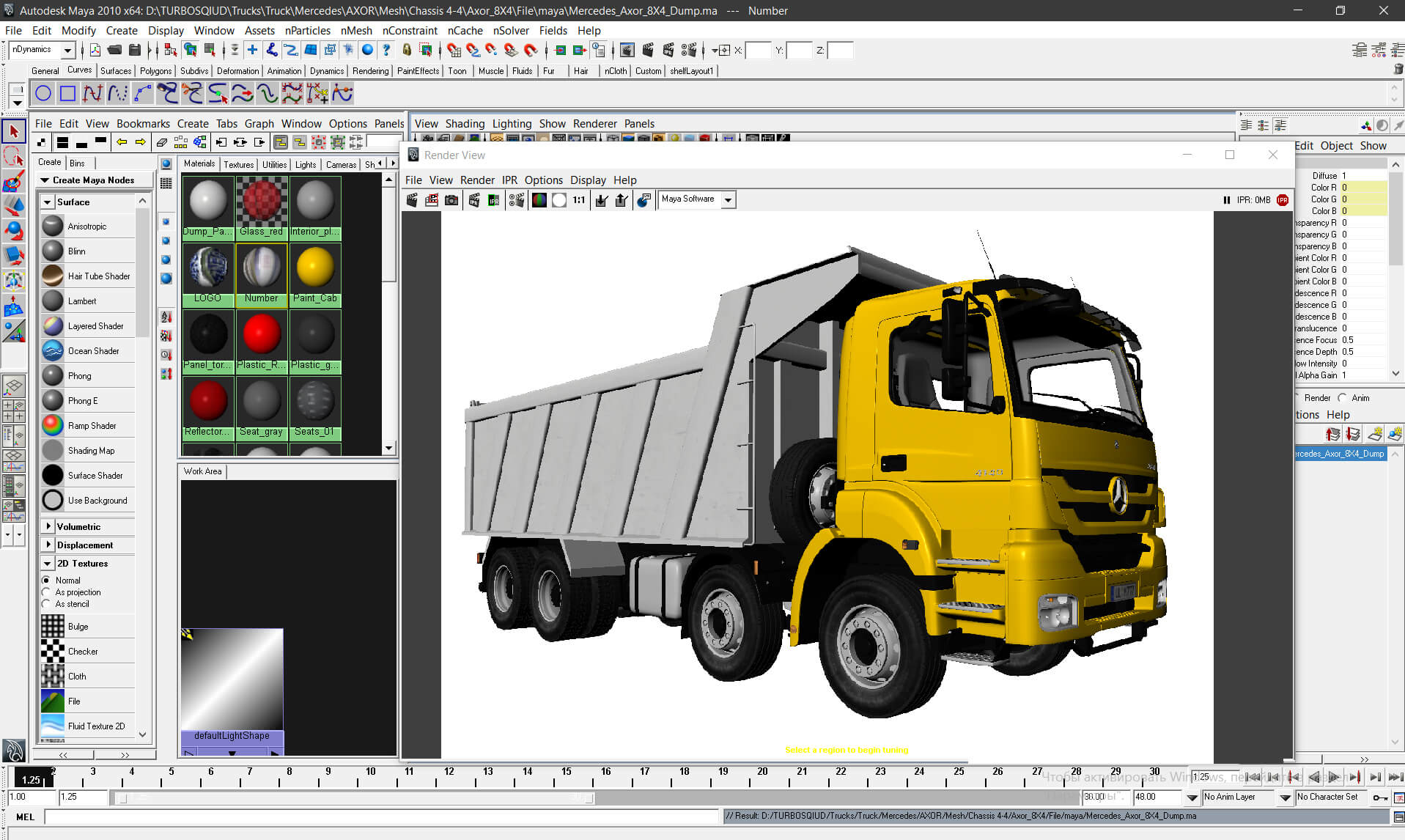Click the Refresh IPR image icon
Screen dimensions: 1405x840
pos(493,199)
